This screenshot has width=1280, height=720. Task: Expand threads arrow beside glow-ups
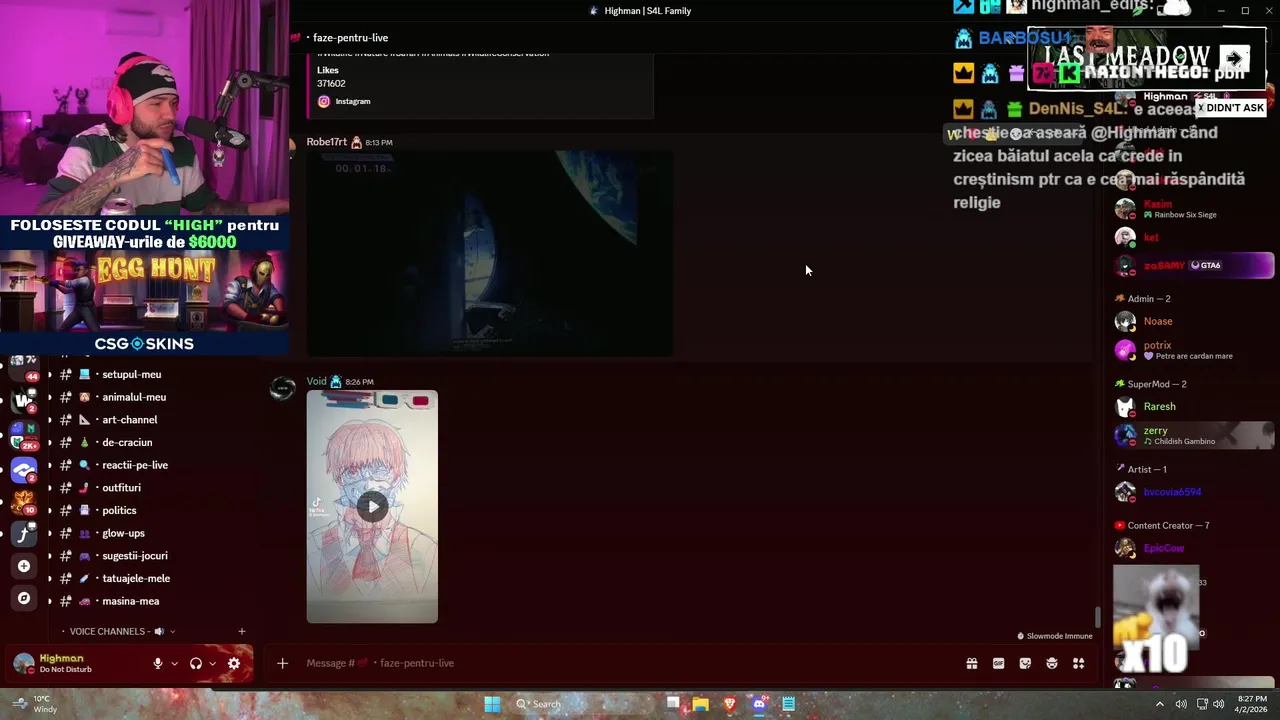(x=49, y=533)
